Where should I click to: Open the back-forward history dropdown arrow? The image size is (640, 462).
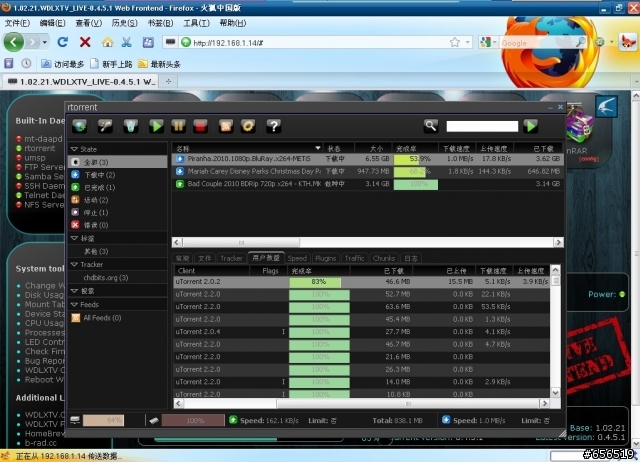click(x=45, y=42)
